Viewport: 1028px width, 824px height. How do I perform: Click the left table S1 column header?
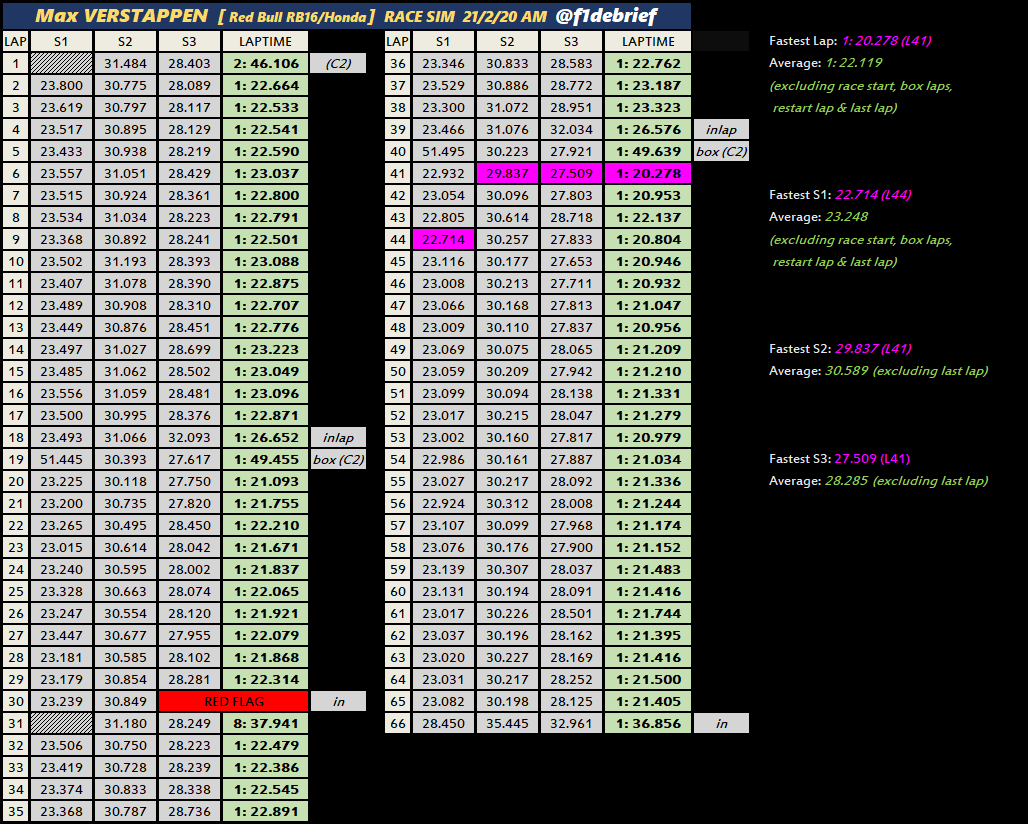coord(61,41)
